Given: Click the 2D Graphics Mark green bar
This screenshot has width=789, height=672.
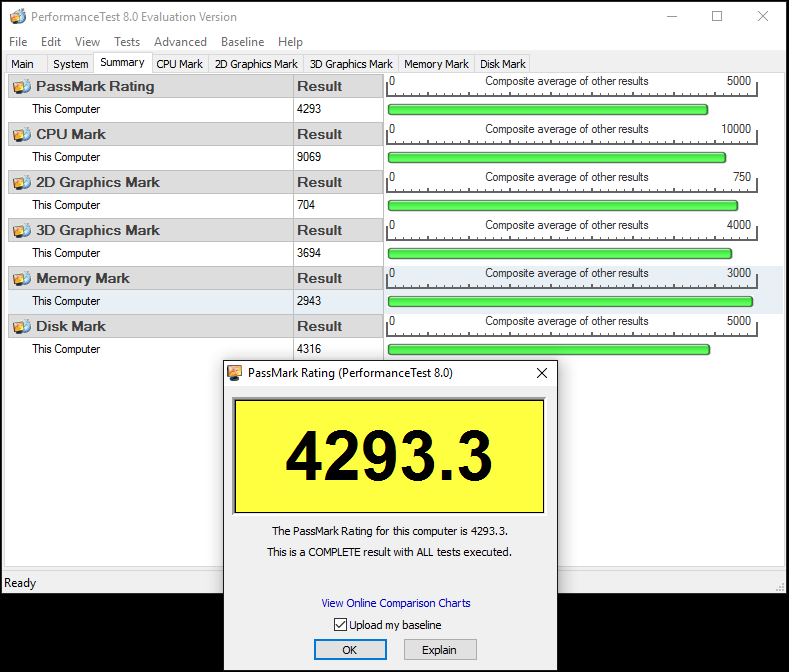Looking at the screenshot, I should pos(563,205).
